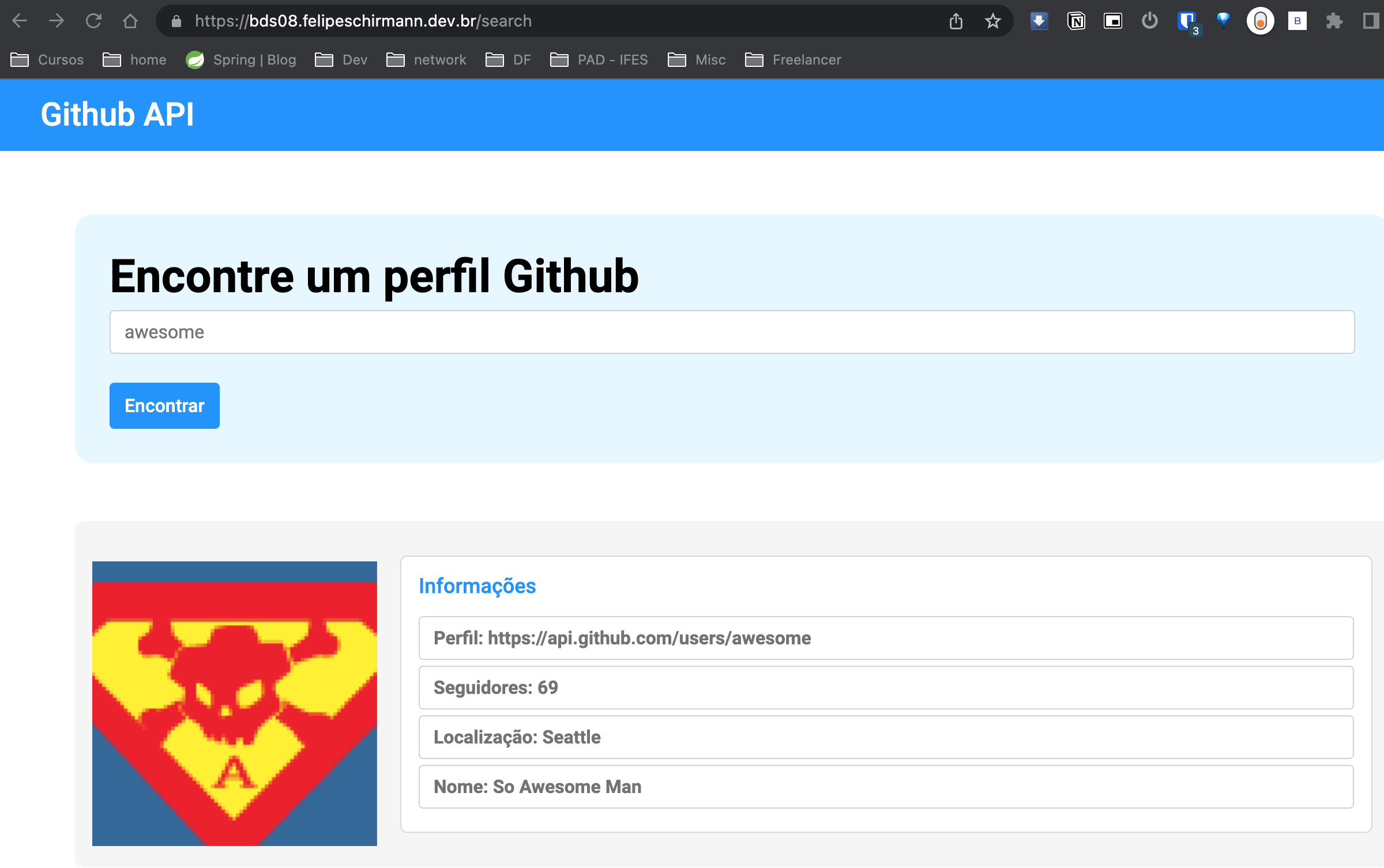Open the Freelancer bookmarks folder

(793, 60)
